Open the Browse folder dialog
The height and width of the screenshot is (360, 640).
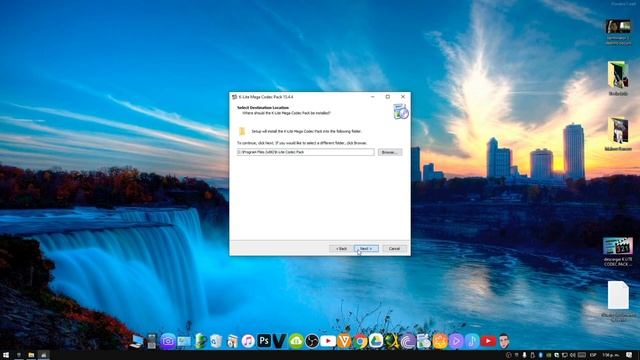point(390,152)
